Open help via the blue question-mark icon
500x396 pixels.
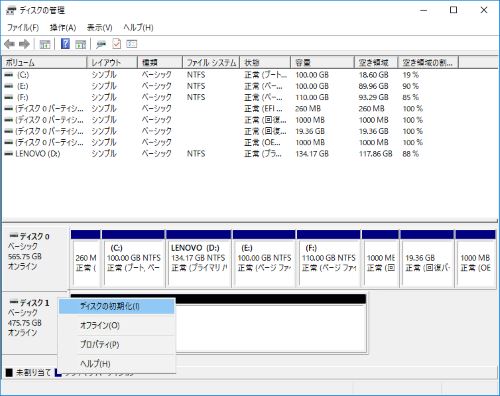65,44
